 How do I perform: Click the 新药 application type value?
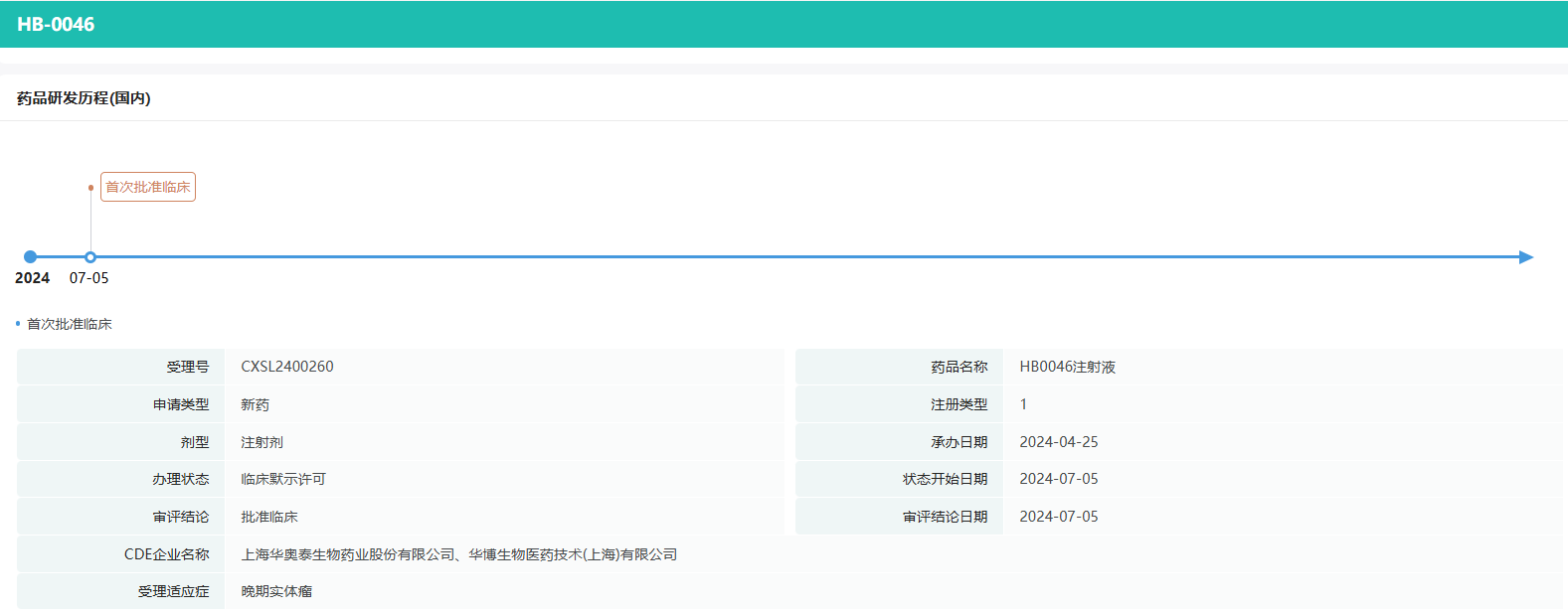pos(255,404)
